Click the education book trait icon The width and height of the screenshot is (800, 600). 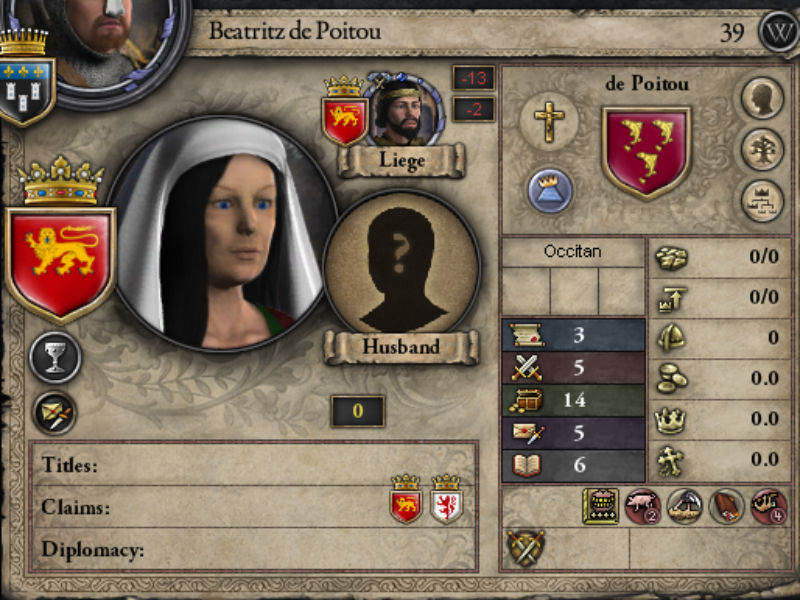pos(601,506)
